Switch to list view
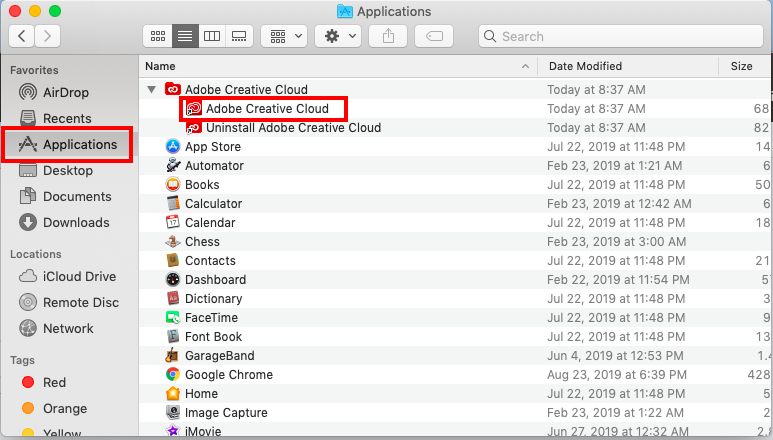Image resolution: width=773 pixels, height=440 pixels. tap(185, 36)
